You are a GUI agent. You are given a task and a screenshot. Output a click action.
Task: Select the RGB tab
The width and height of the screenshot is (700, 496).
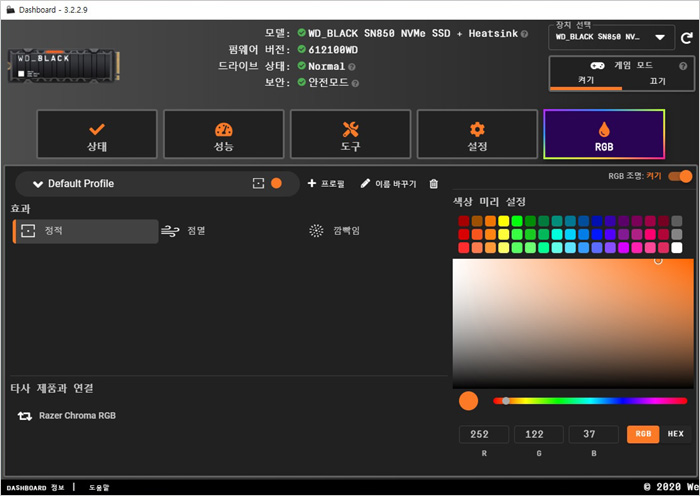pos(604,134)
